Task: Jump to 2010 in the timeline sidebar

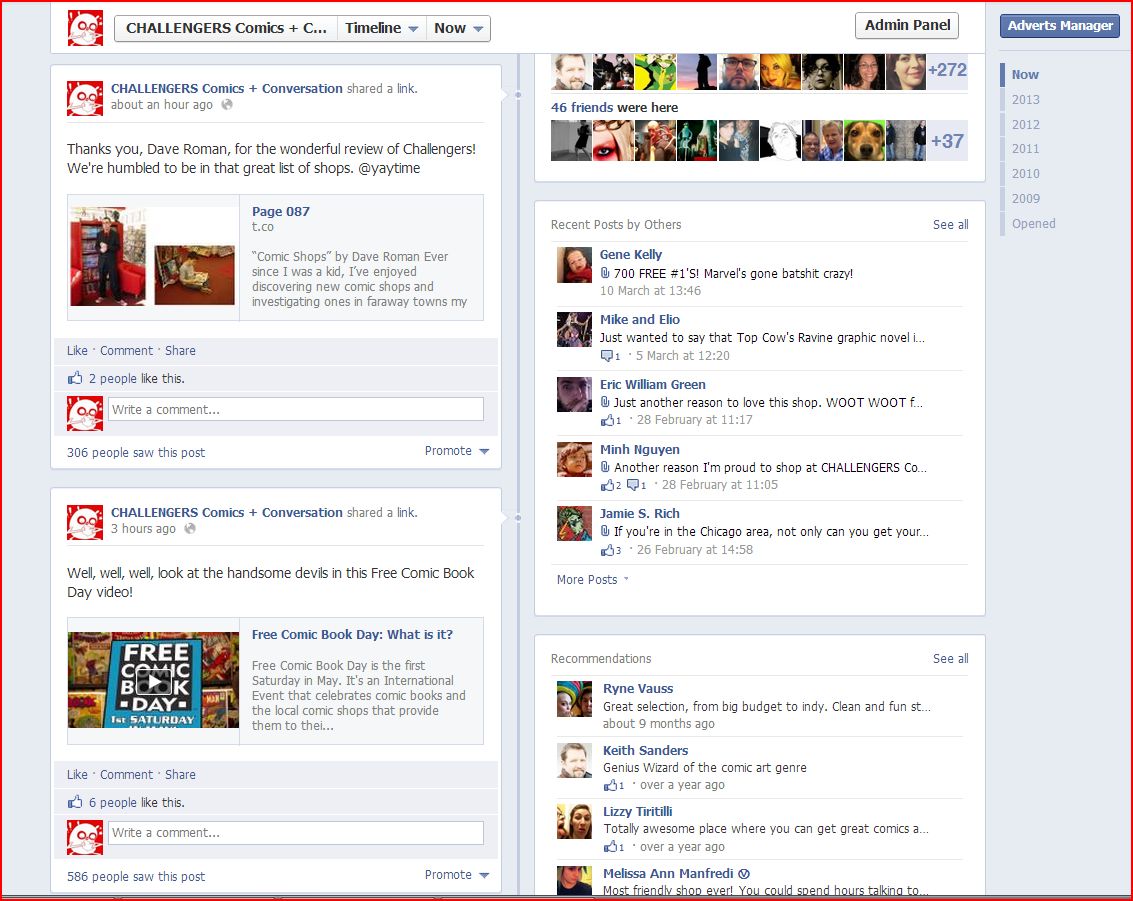Action: click(x=1025, y=173)
